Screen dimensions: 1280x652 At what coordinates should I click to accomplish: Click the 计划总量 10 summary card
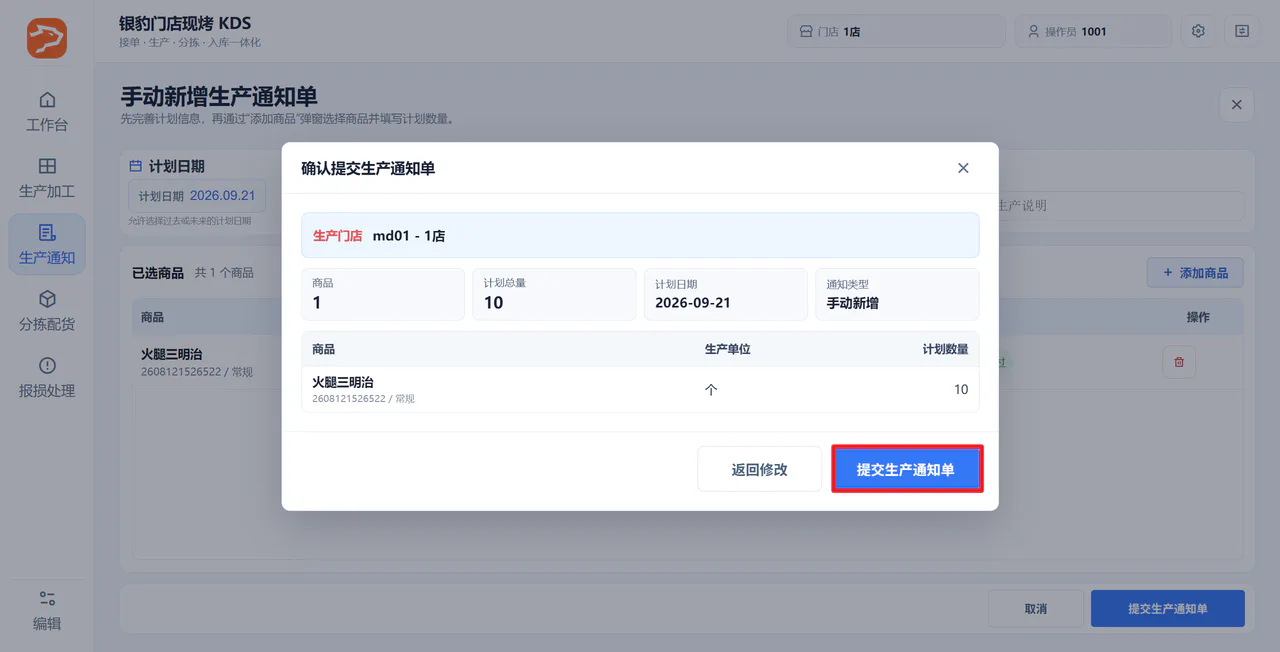click(x=554, y=294)
